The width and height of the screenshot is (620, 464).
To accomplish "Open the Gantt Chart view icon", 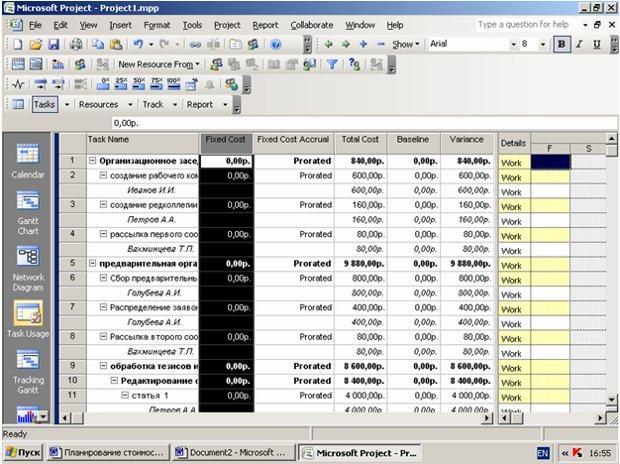I will [28, 201].
